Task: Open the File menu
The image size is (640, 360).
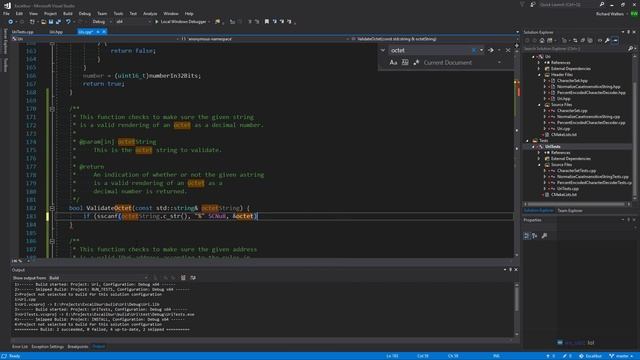Action: tap(6, 13)
